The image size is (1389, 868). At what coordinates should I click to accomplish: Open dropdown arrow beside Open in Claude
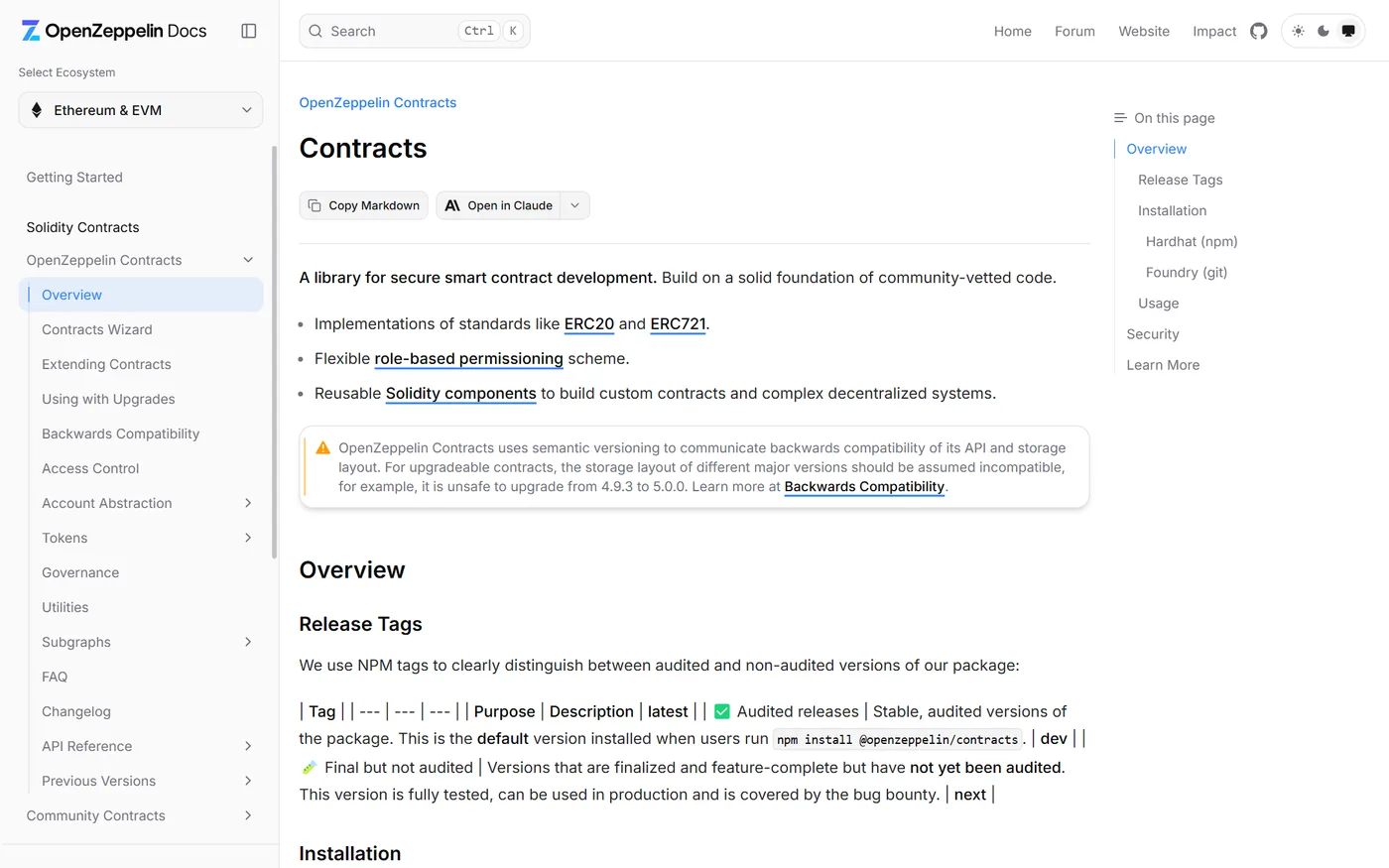coord(574,205)
